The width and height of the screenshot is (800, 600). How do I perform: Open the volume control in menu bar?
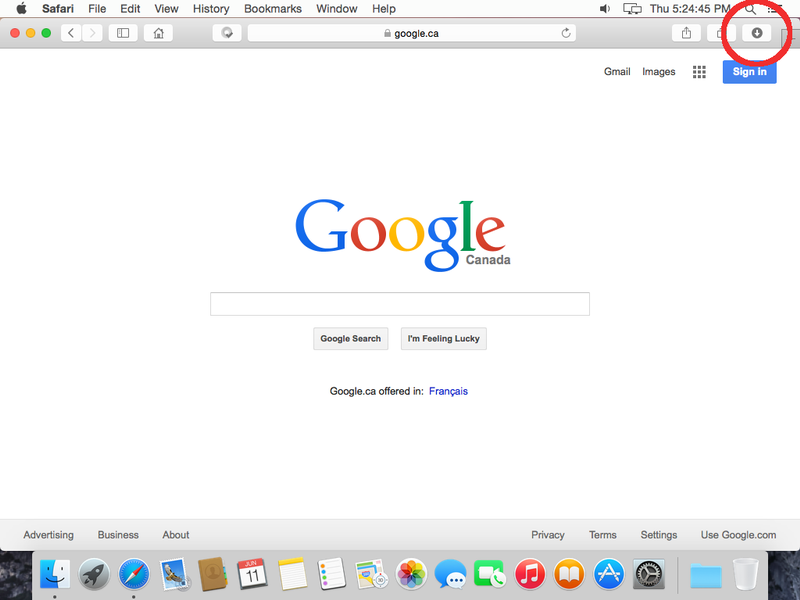point(605,9)
